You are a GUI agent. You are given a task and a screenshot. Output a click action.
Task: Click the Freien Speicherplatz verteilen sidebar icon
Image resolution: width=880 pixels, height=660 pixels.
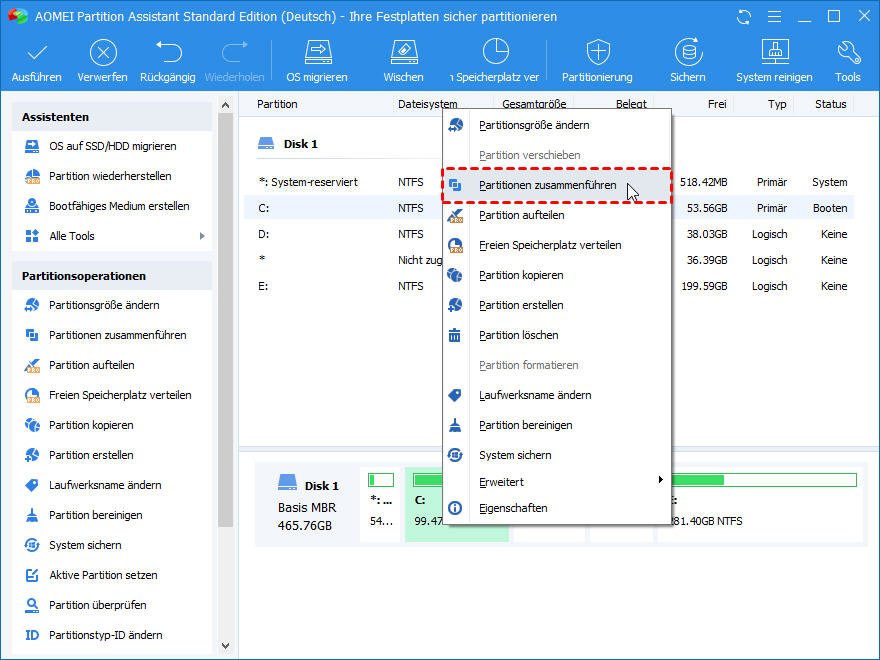(32, 395)
